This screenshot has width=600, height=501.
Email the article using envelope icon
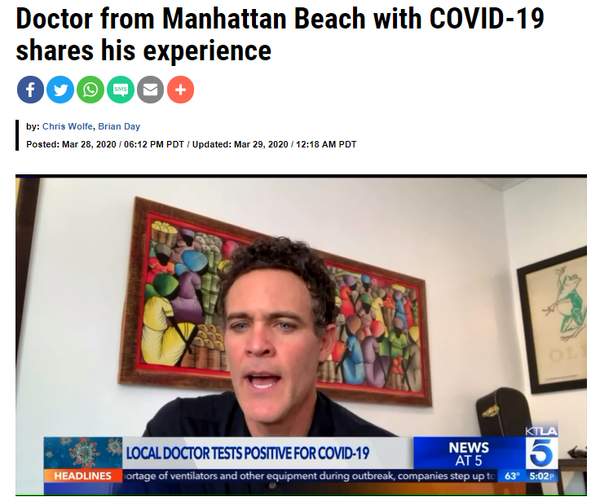(x=150, y=90)
